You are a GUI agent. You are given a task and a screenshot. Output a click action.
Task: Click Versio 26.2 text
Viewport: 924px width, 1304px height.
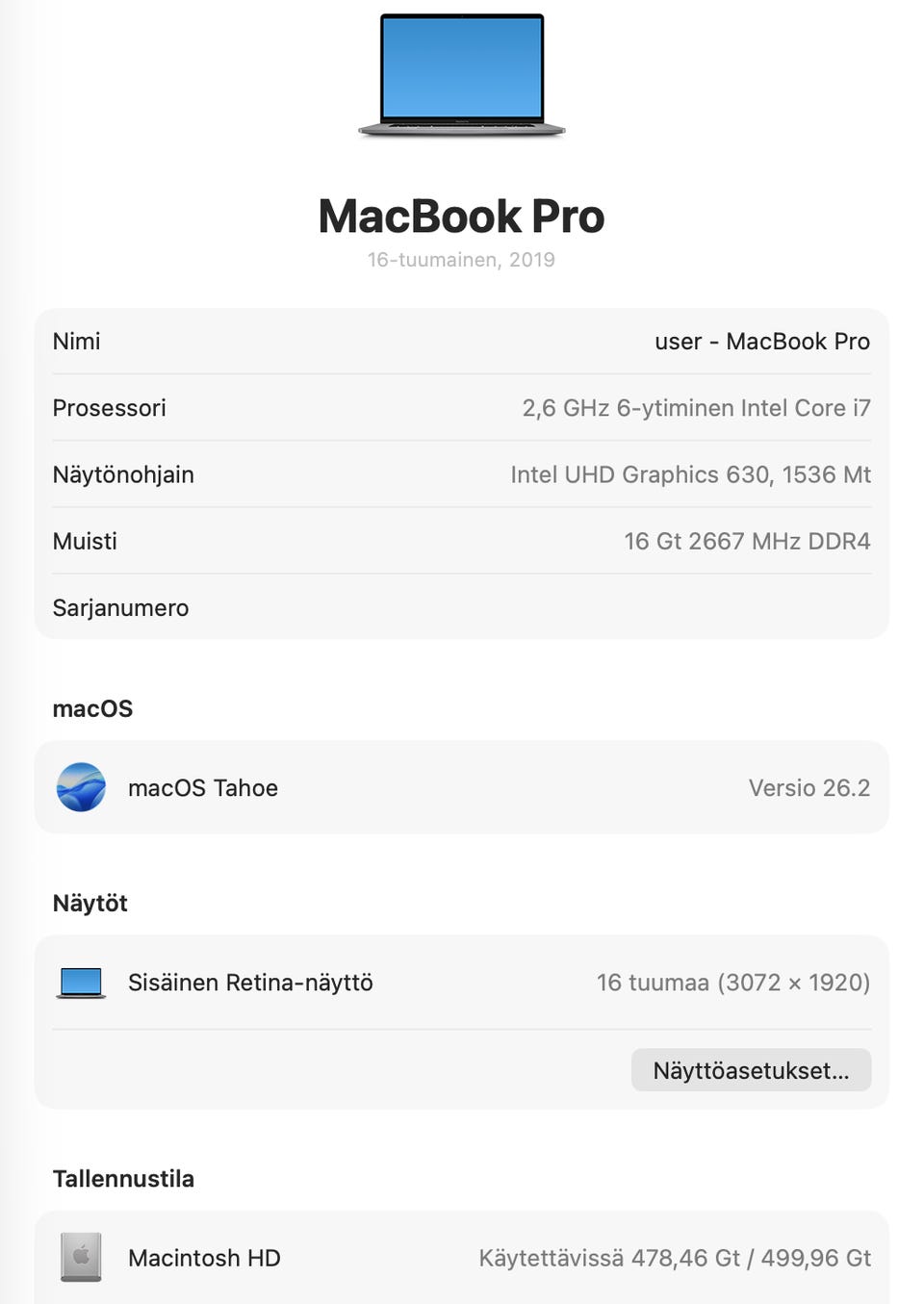(809, 788)
